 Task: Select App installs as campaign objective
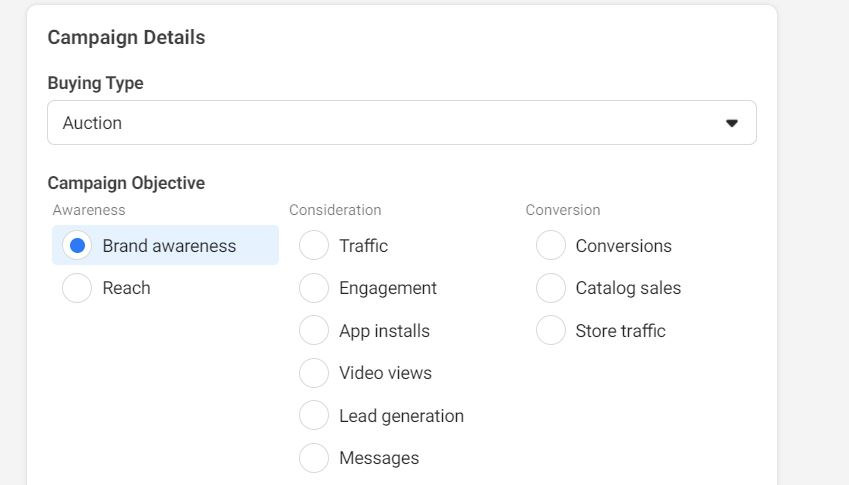click(314, 331)
